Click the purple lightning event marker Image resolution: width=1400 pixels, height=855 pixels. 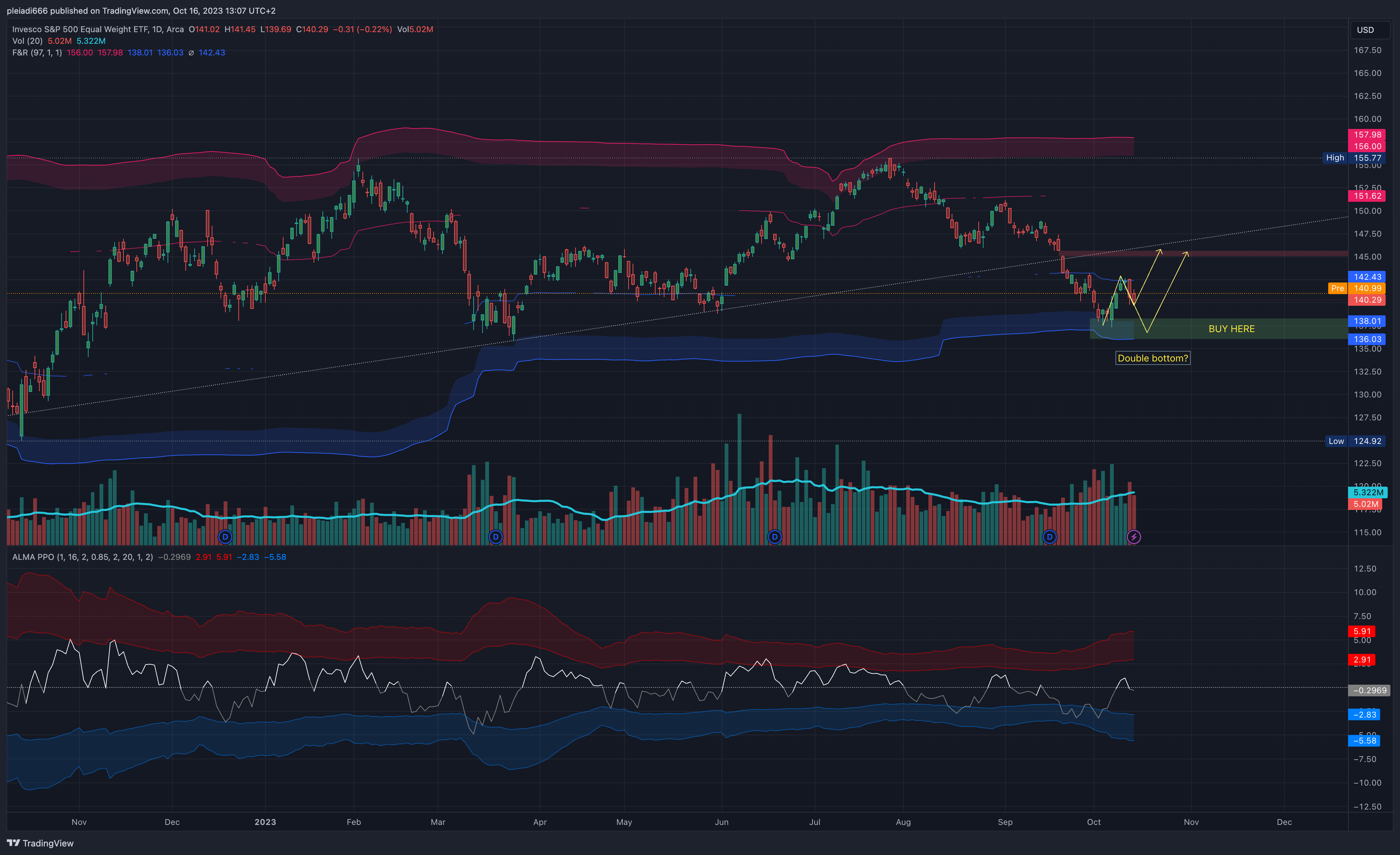click(1134, 537)
